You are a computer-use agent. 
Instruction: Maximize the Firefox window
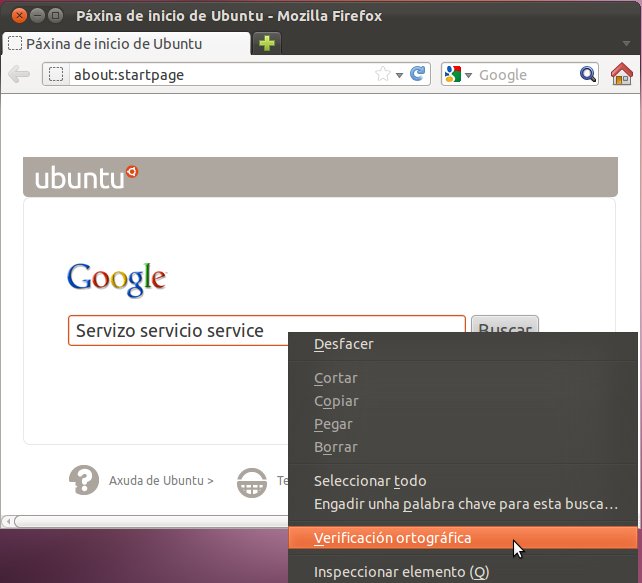[x=55, y=16]
